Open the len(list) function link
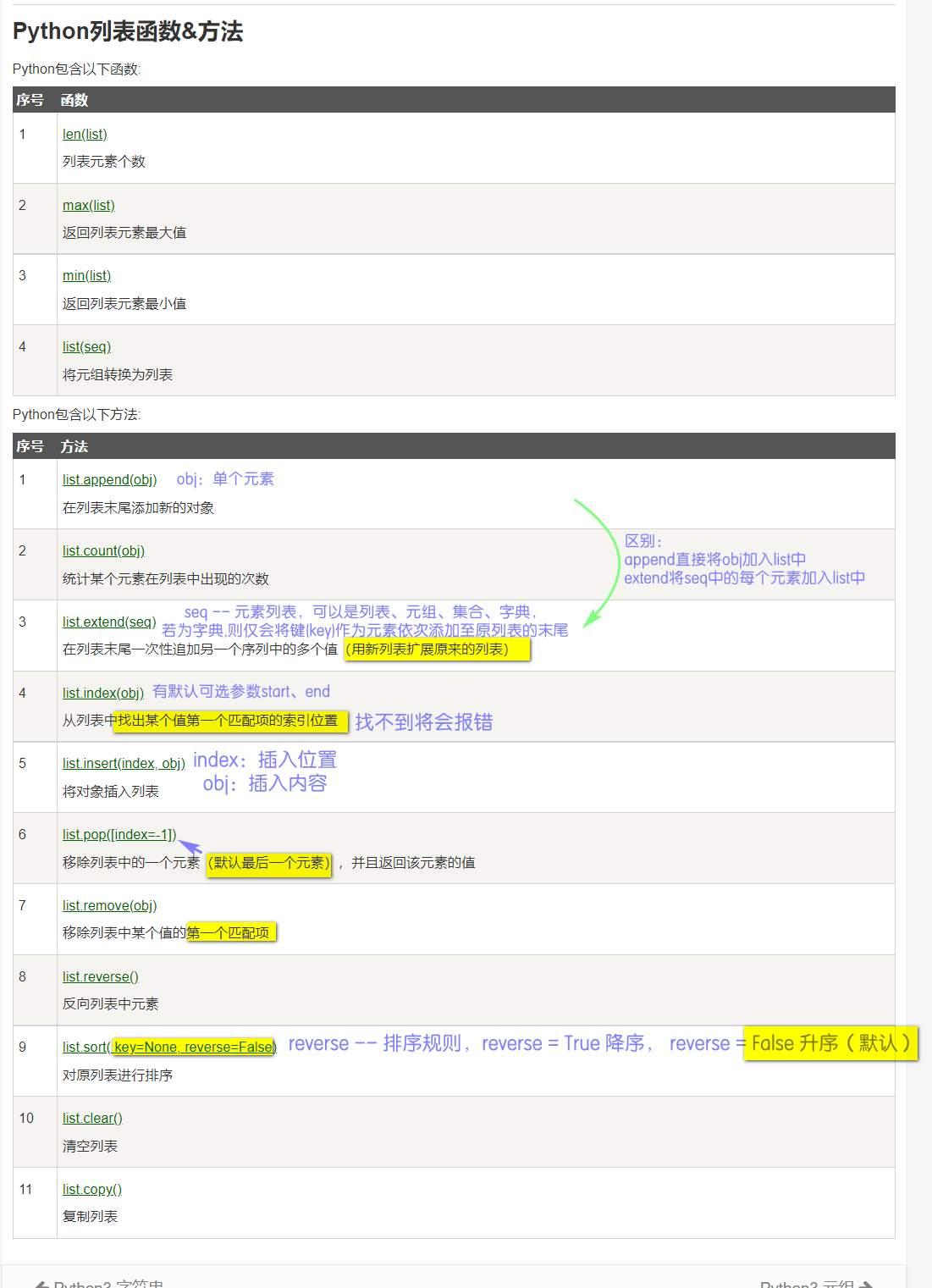932x1288 pixels. point(85,134)
